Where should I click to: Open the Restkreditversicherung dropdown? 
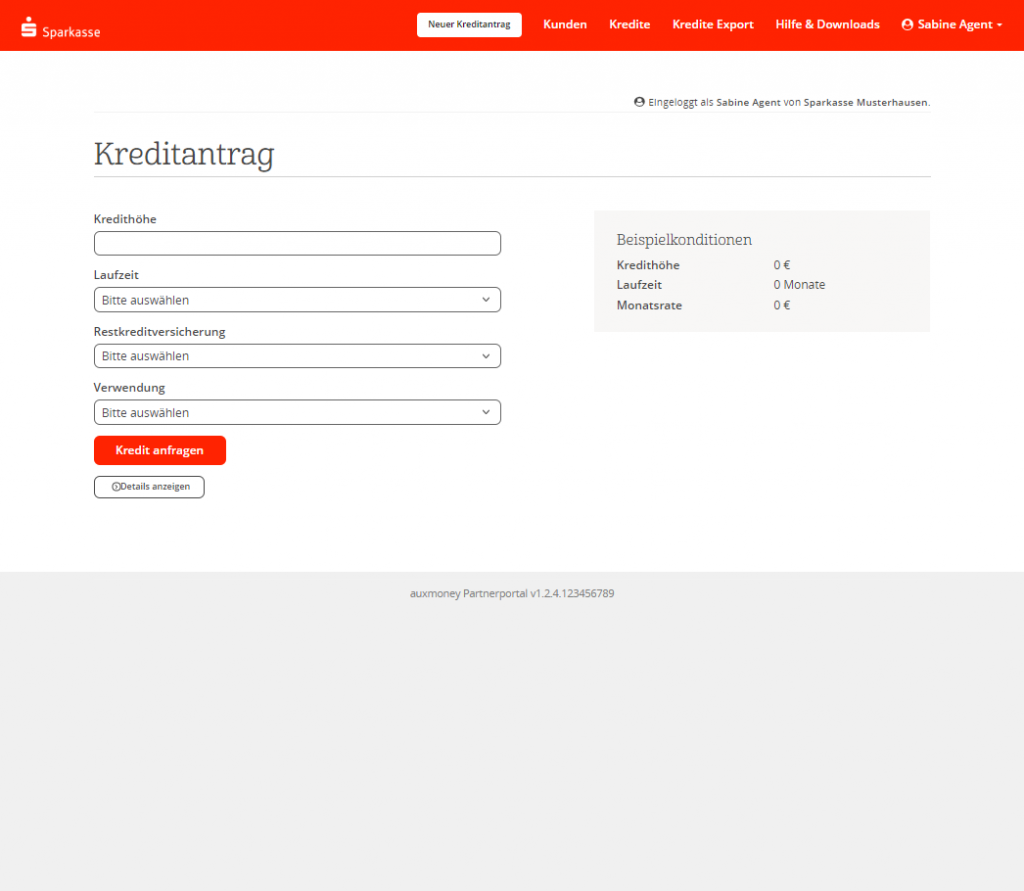[x=297, y=356]
